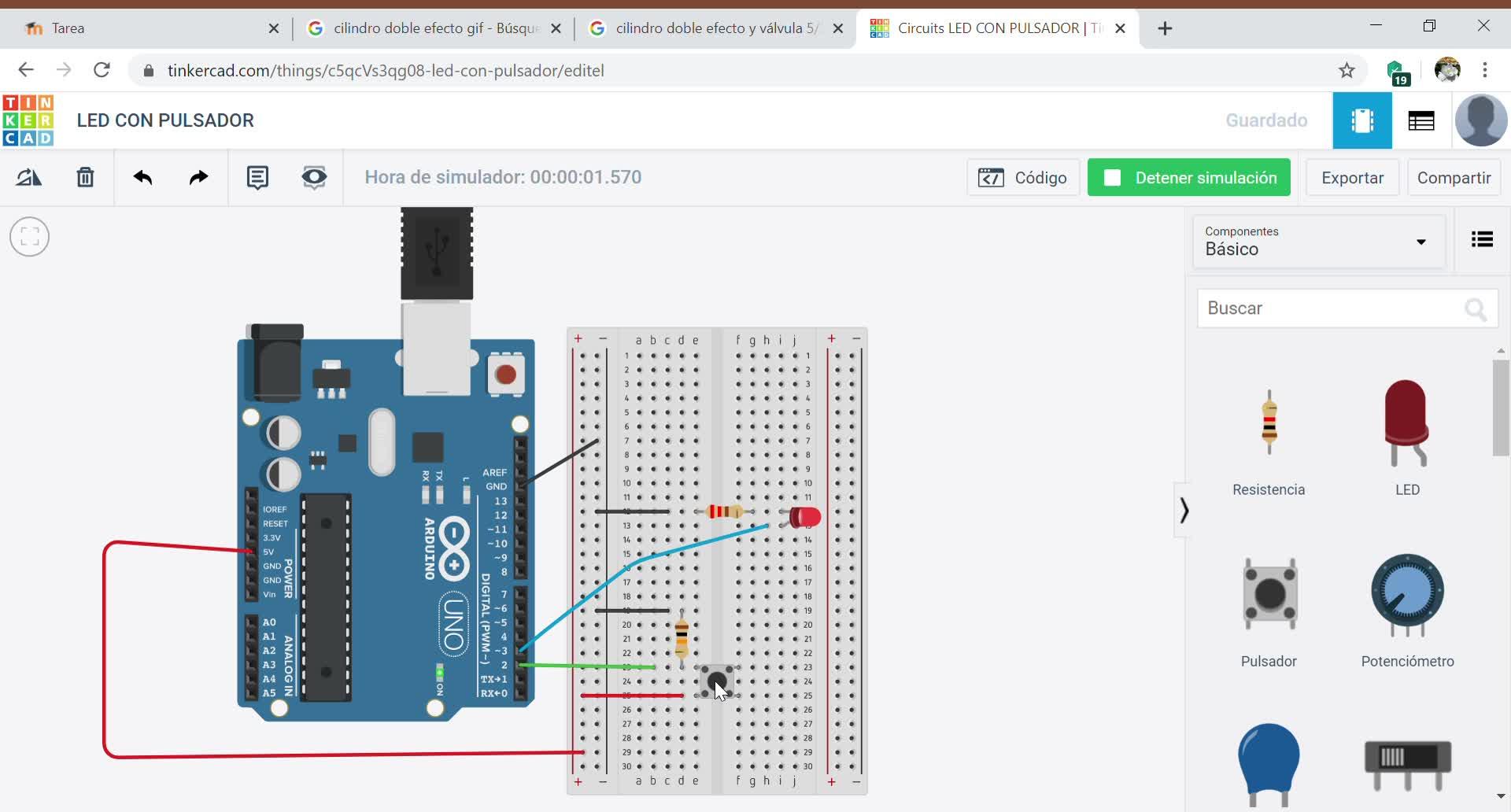Viewport: 1511px width, 812px height.
Task: Click the Arduino reset button
Action: [x=506, y=375]
